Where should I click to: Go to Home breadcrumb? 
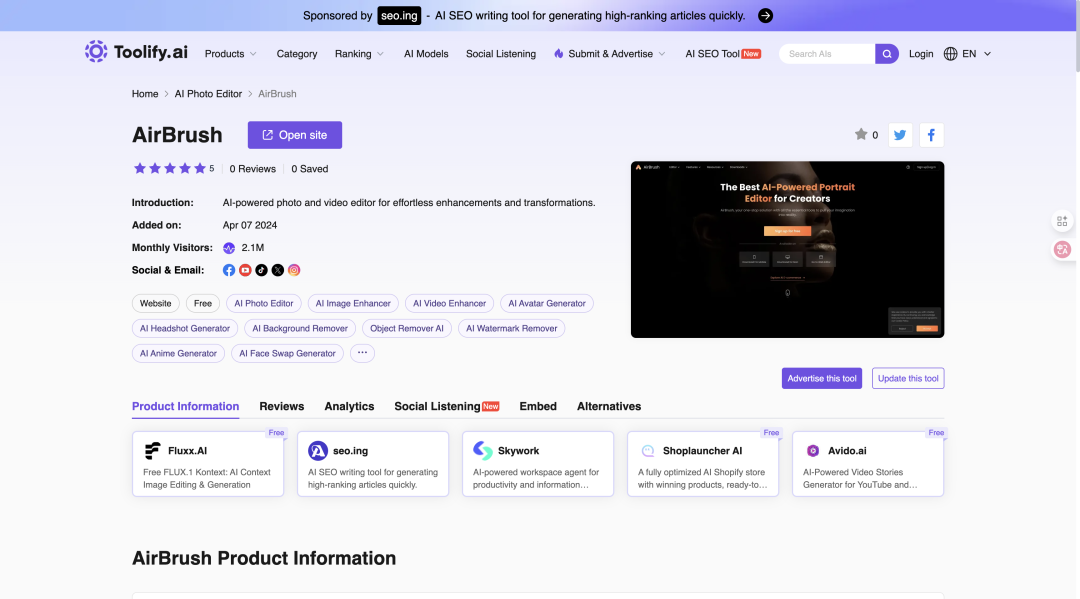[x=145, y=94]
